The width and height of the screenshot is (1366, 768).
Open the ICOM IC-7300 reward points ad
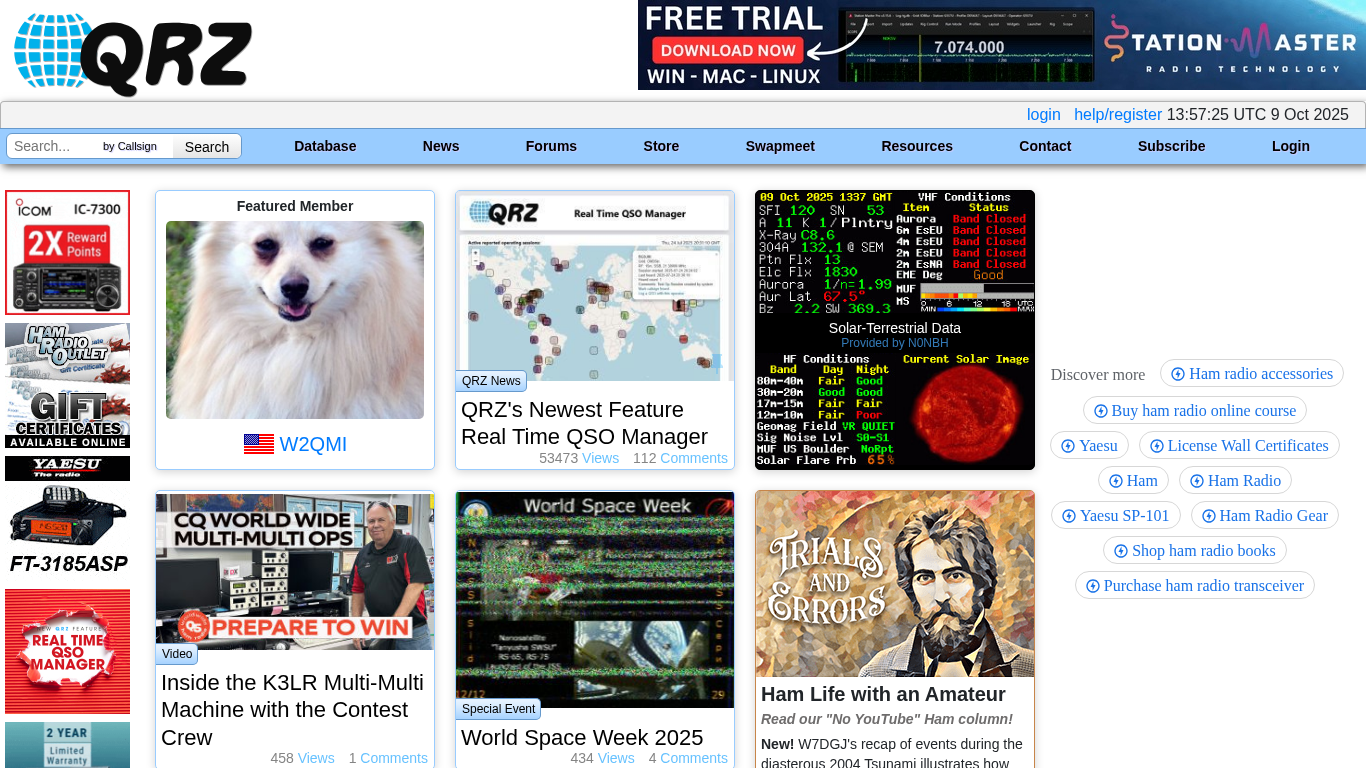pos(67,253)
